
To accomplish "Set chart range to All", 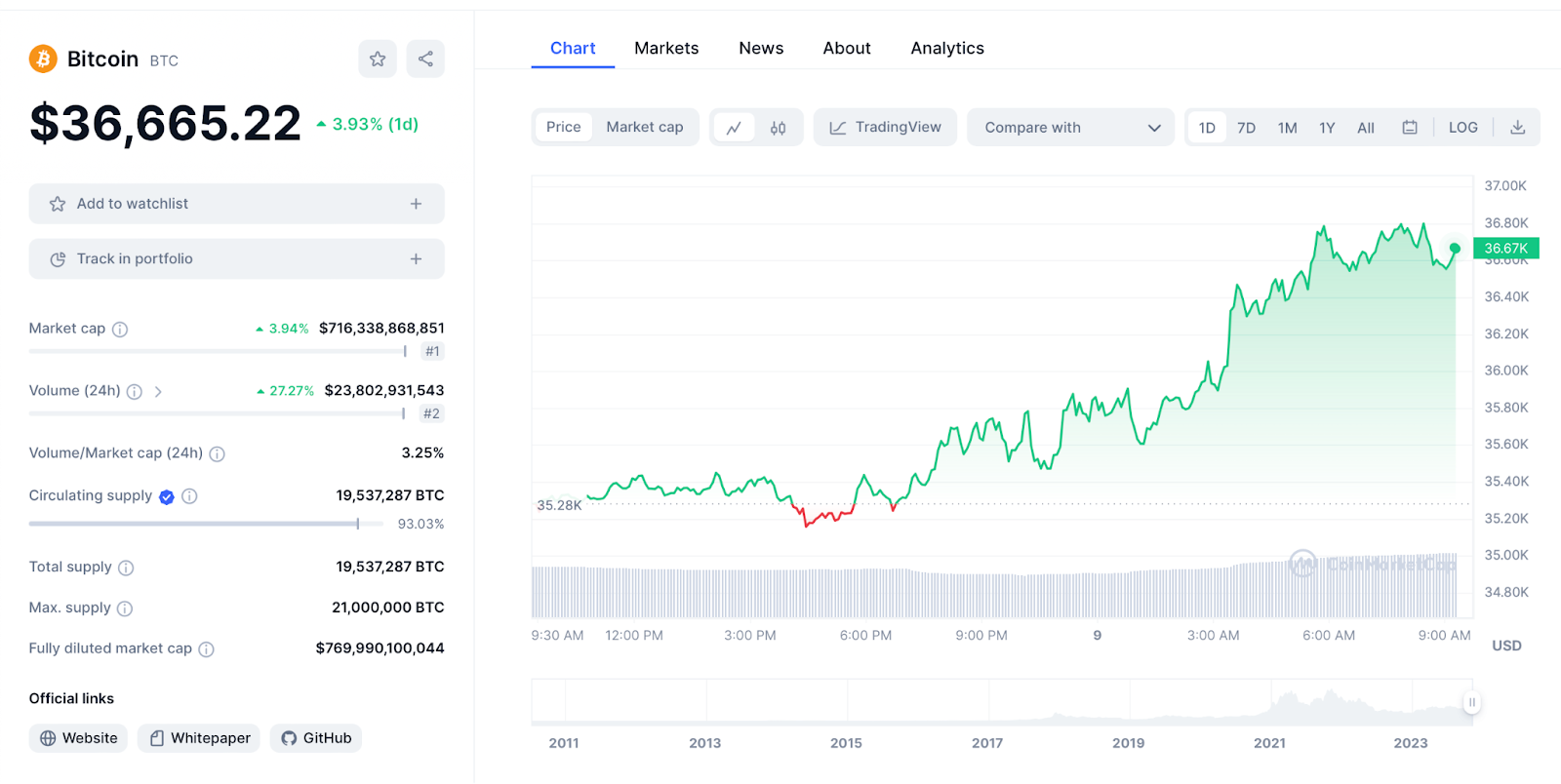I will click(1366, 128).
